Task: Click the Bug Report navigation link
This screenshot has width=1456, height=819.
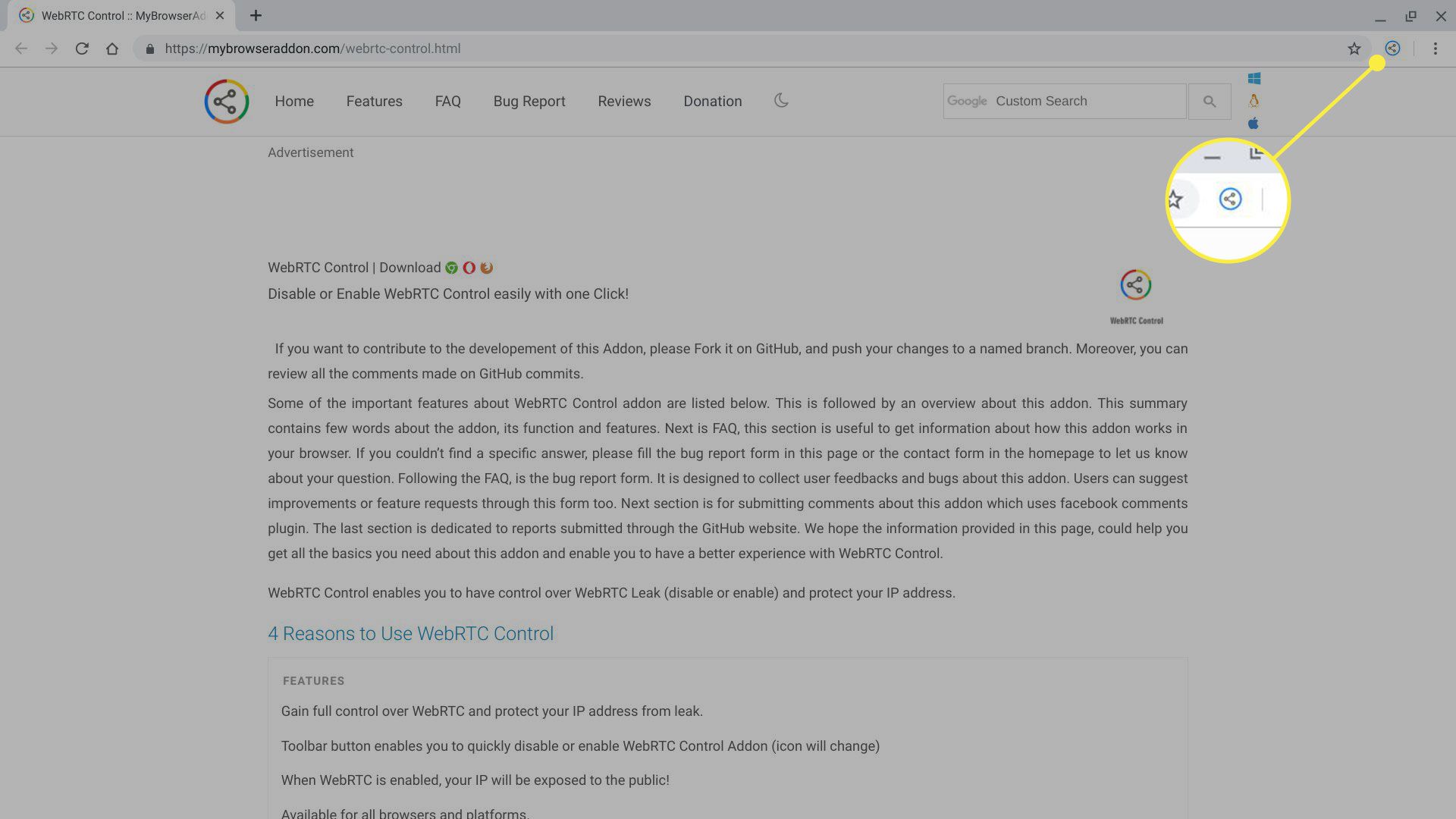Action: click(x=529, y=101)
